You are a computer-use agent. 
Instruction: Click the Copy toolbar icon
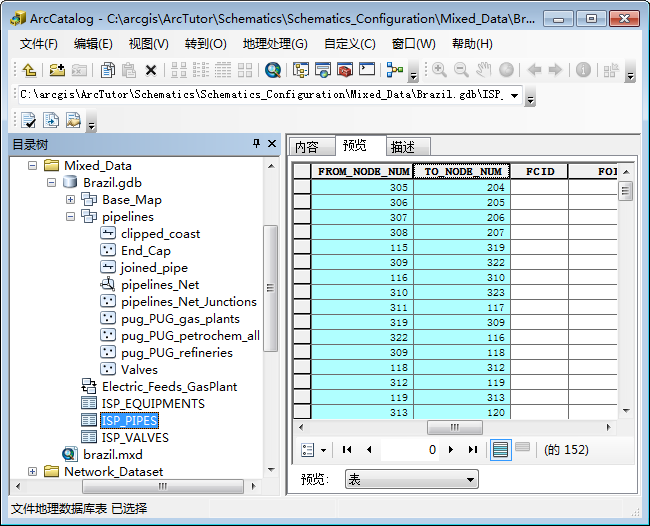(x=108, y=70)
